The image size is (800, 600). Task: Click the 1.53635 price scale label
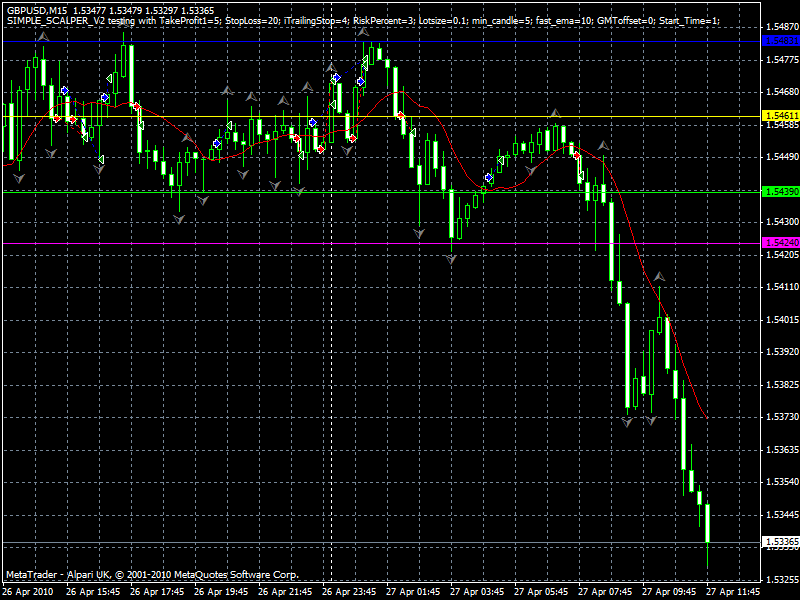pyautogui.click(x=782, y=450)
